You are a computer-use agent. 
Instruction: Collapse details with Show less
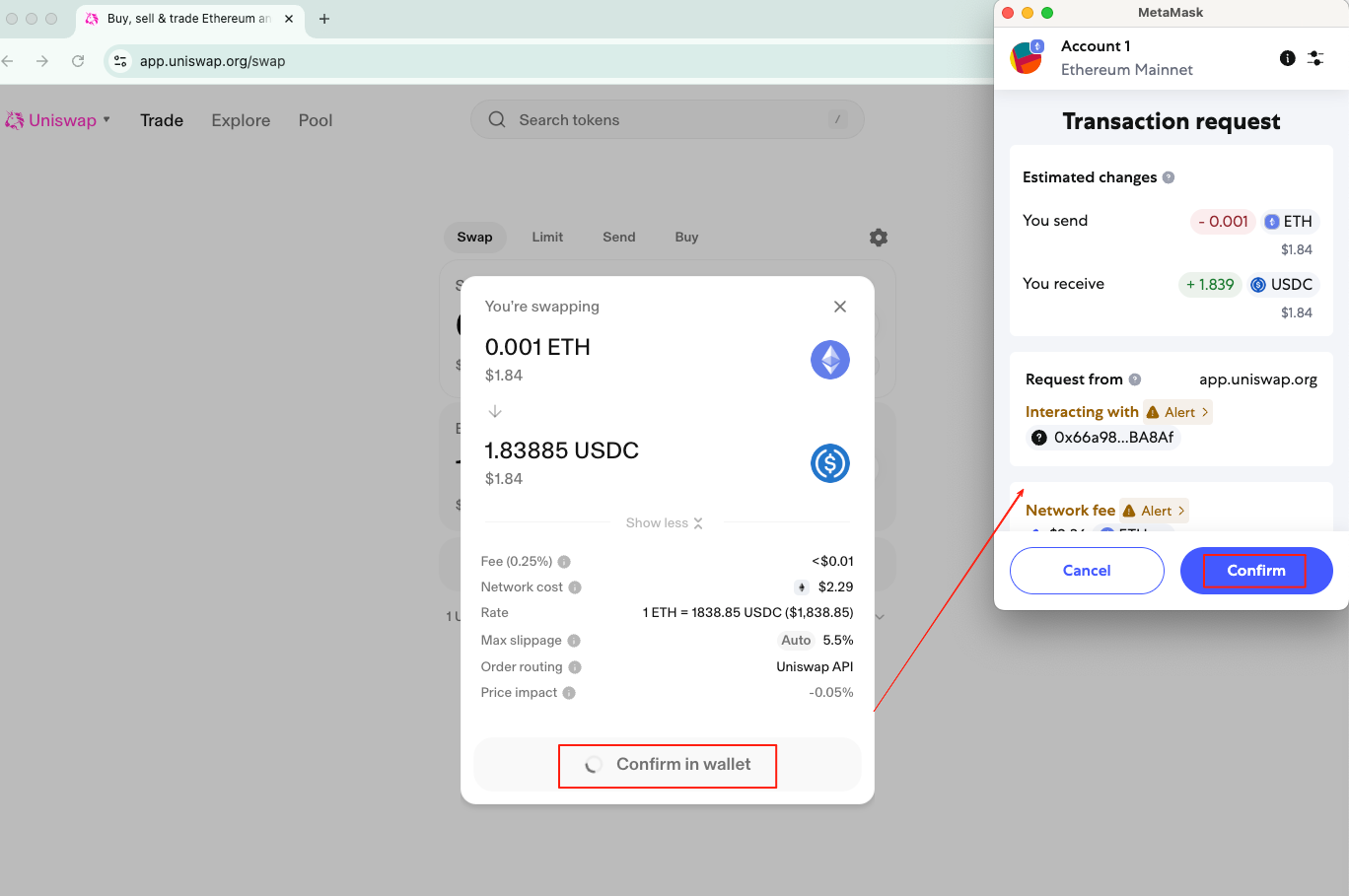664,523
